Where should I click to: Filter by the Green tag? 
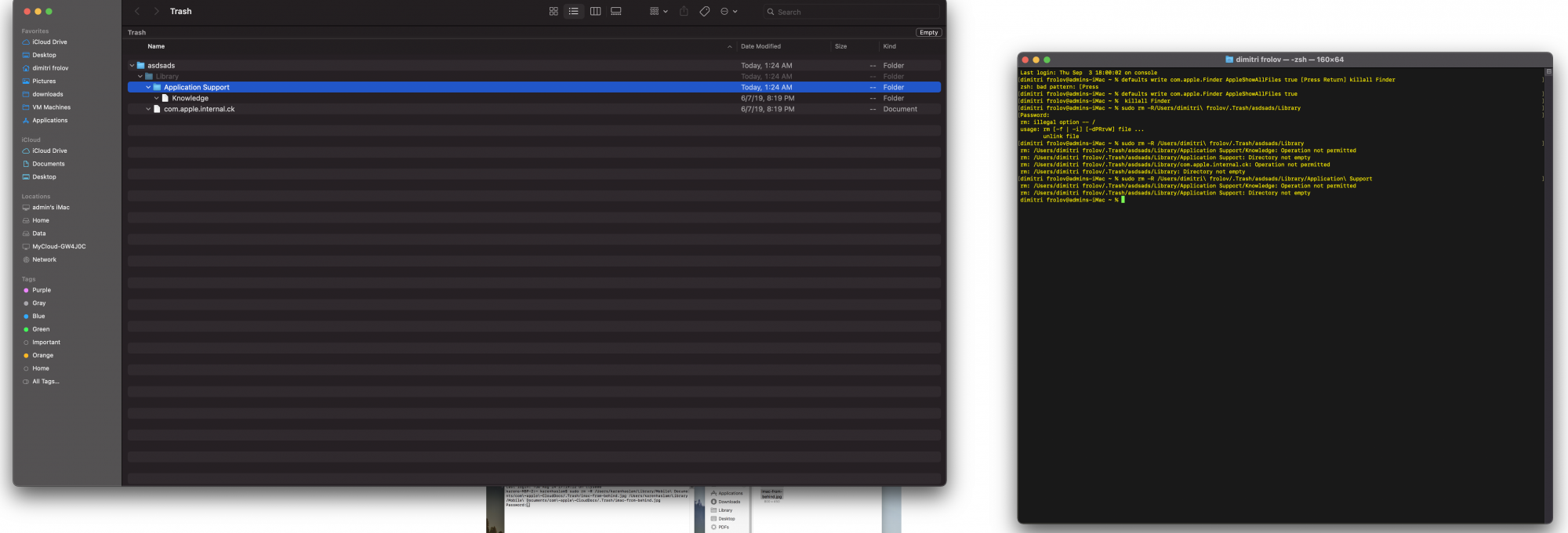pyautogui.click(x=41, y=330)
